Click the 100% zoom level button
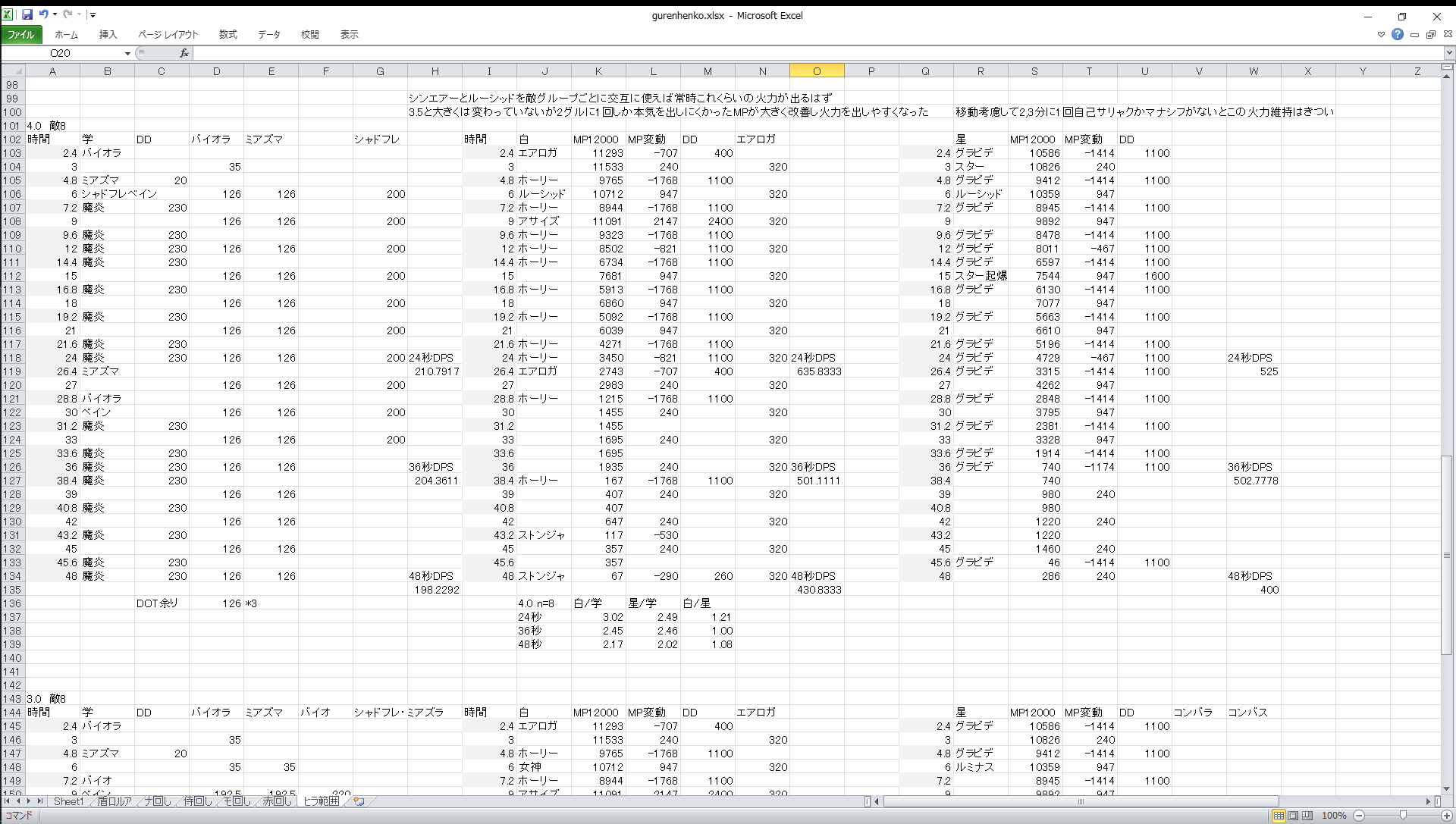 (1334, 816)
